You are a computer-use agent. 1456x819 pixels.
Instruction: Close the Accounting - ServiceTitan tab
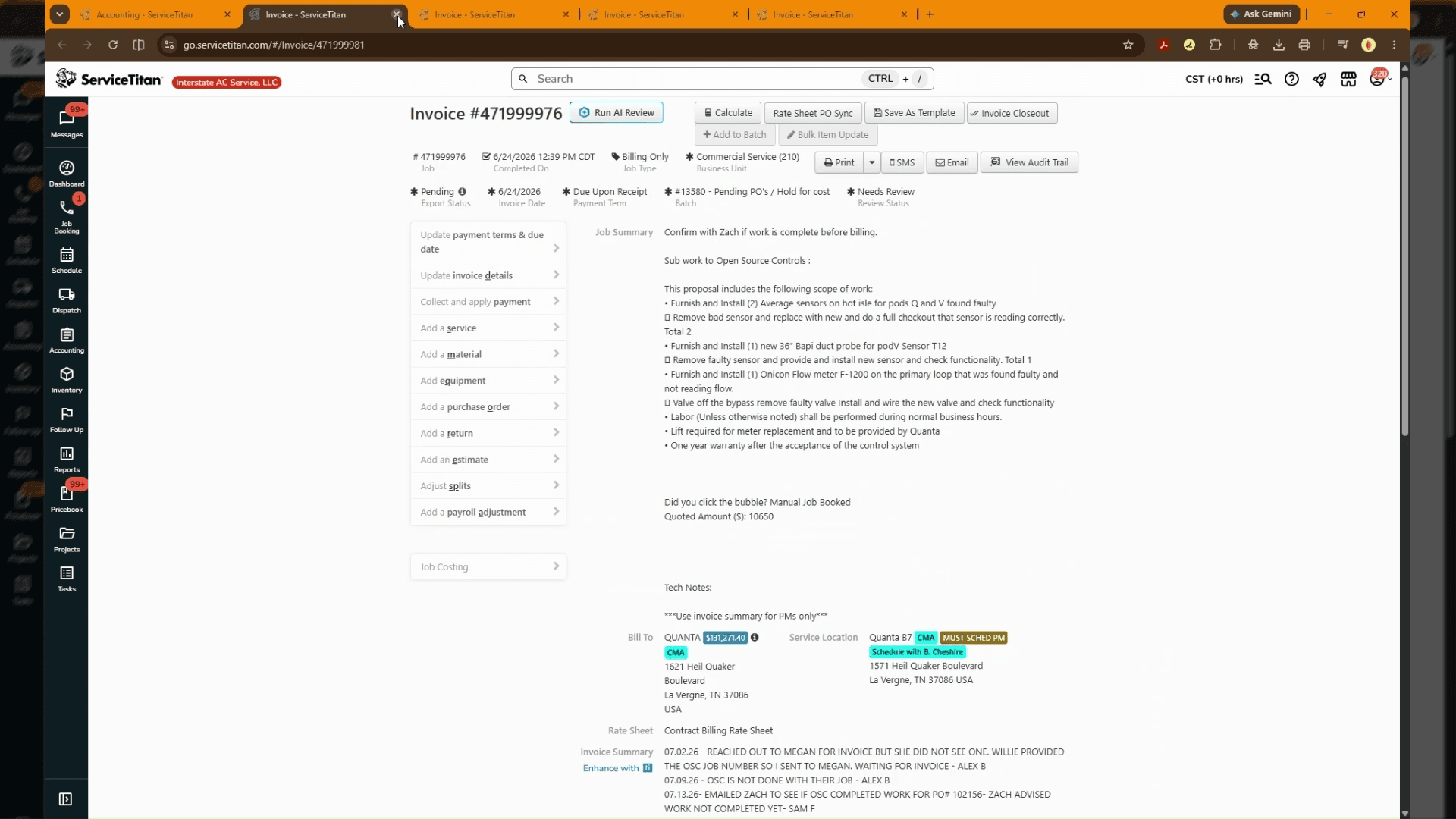point(227,14)
